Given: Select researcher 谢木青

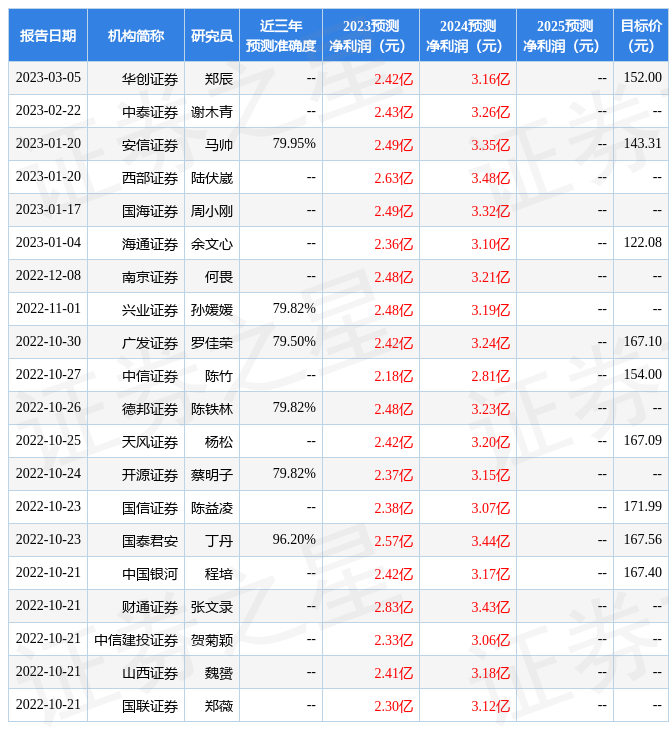Looking at the screenshot, I should (212, 112).
